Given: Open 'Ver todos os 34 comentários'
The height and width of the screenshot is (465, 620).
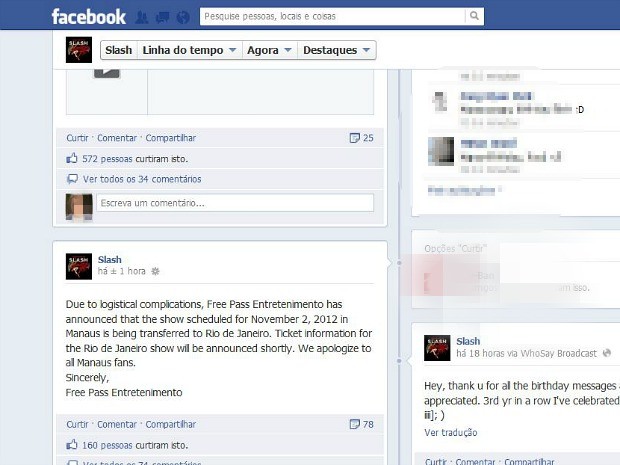Looking at the screenshot, I should click(142, 179).
